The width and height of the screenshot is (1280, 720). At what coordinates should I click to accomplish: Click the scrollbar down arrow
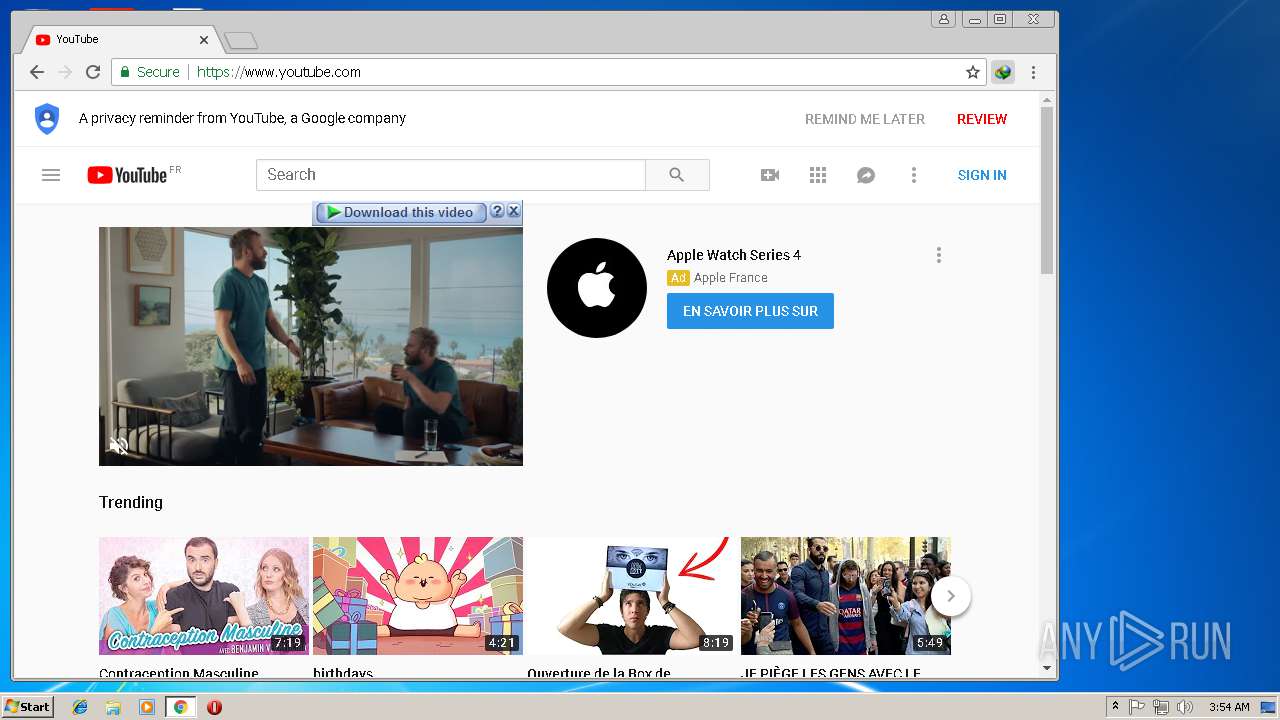1047,668
